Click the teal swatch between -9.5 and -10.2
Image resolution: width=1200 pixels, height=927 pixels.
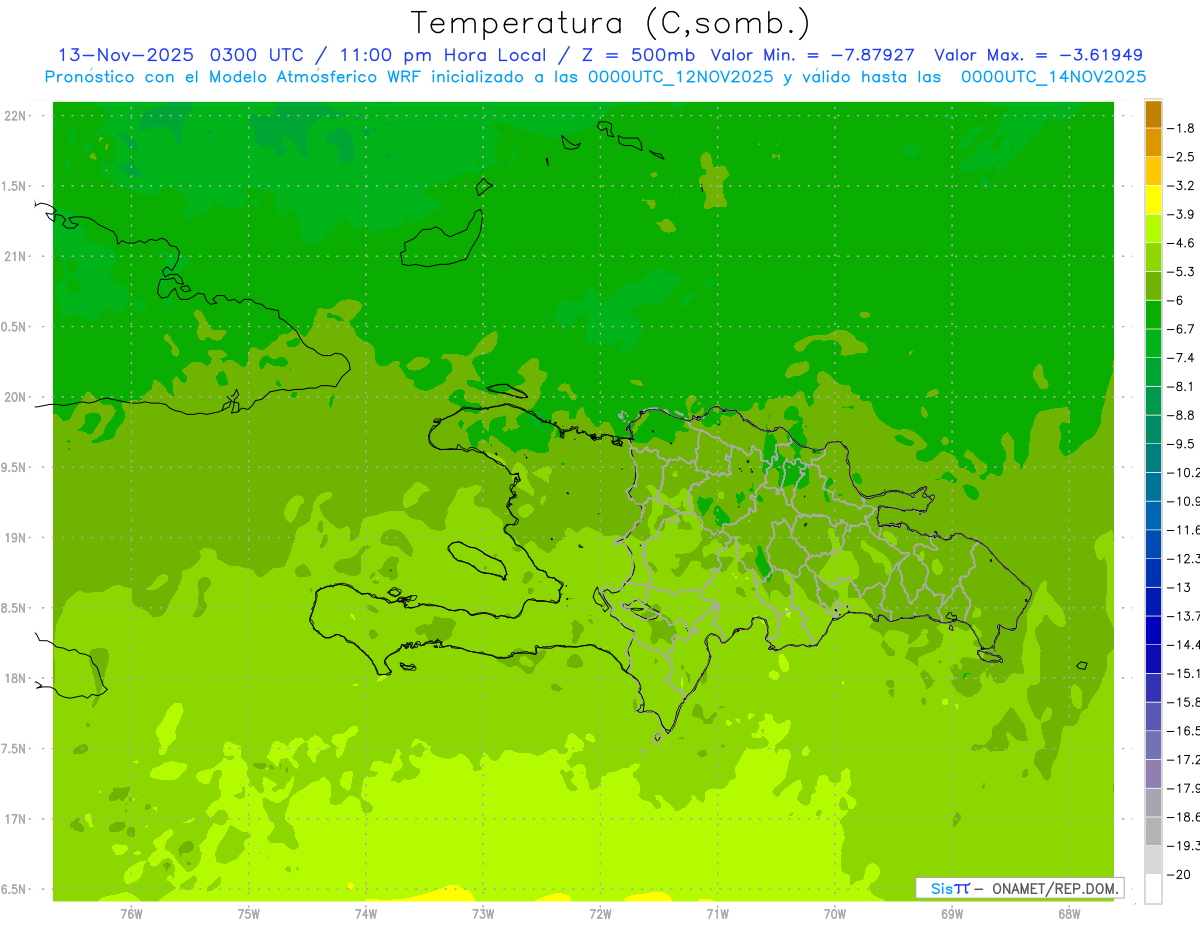(x=1153, y=458)
